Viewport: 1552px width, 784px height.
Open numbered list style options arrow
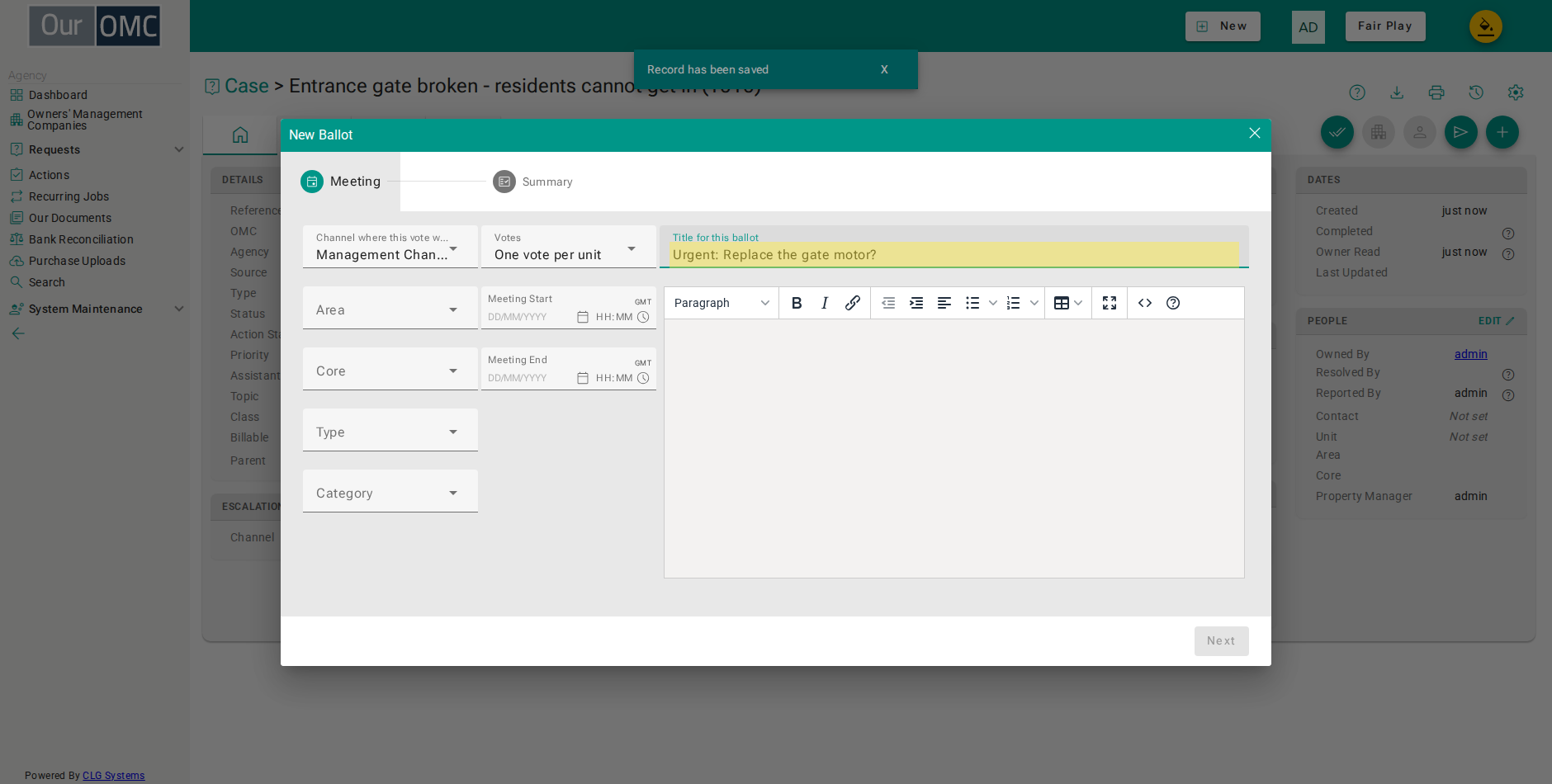point(1034,303)
